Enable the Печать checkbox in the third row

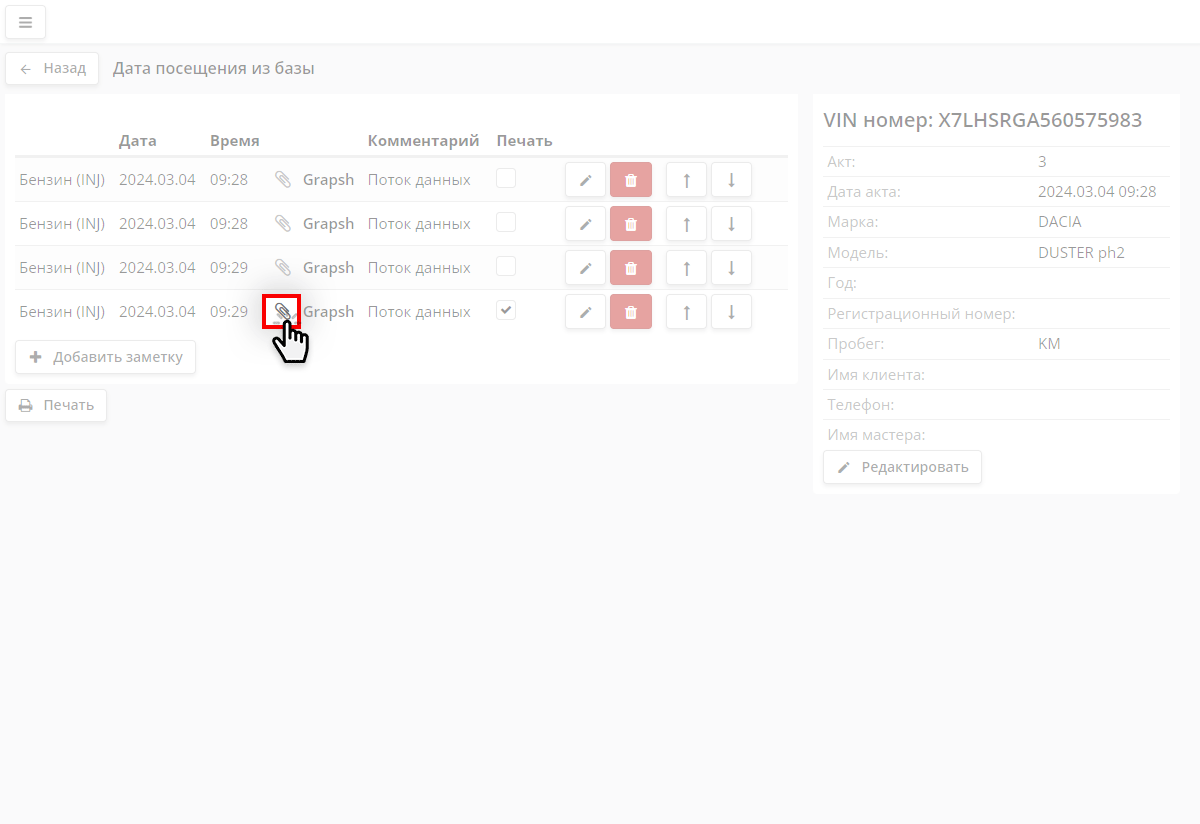coord(506,265)
